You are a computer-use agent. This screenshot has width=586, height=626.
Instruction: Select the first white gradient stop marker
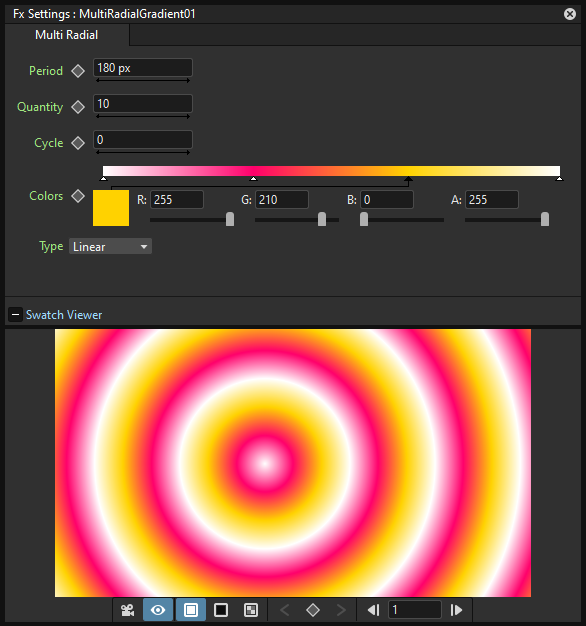(103, 178)
